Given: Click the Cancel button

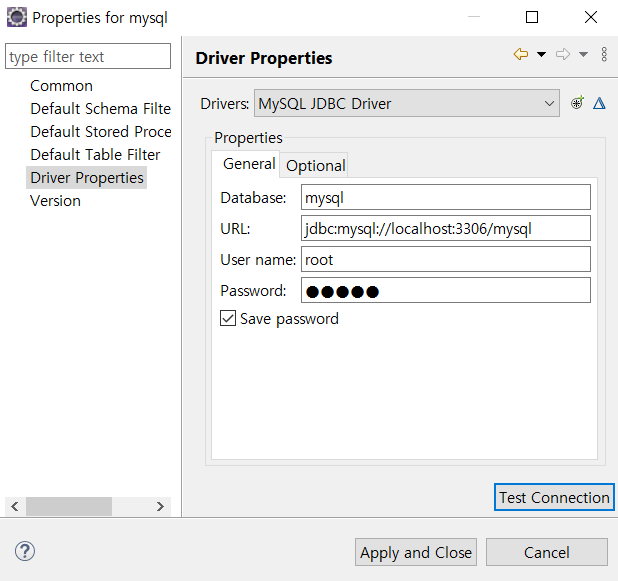Looking at the screenshot, I should (547, 552).
